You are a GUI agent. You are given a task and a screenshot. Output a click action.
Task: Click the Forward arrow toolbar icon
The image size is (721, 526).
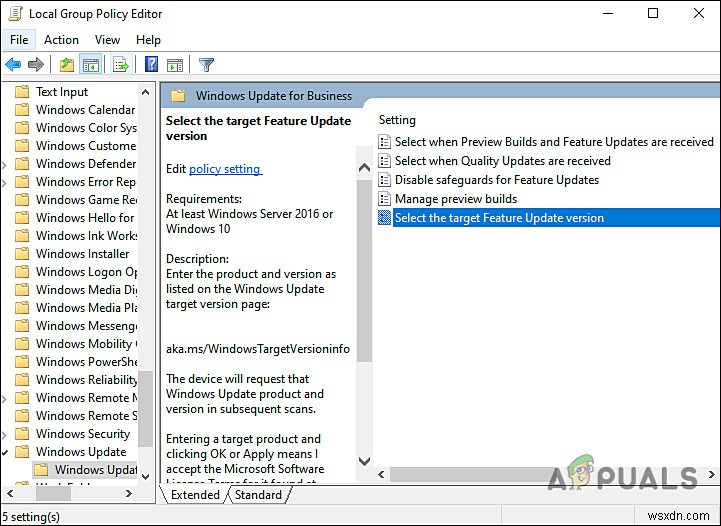tap(36, 65)
